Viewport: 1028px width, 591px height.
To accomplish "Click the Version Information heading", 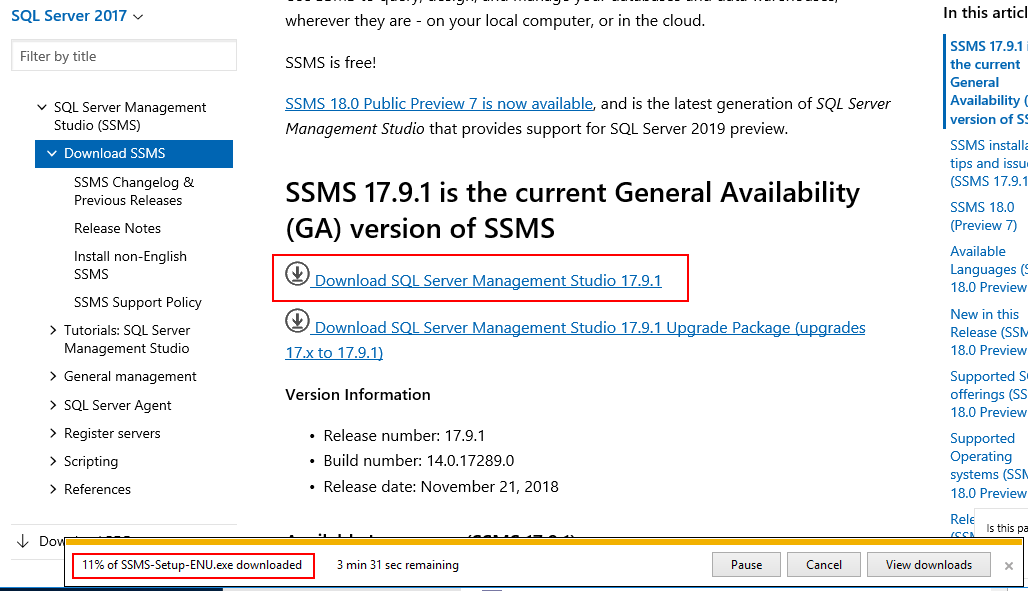I will [358, 395].
